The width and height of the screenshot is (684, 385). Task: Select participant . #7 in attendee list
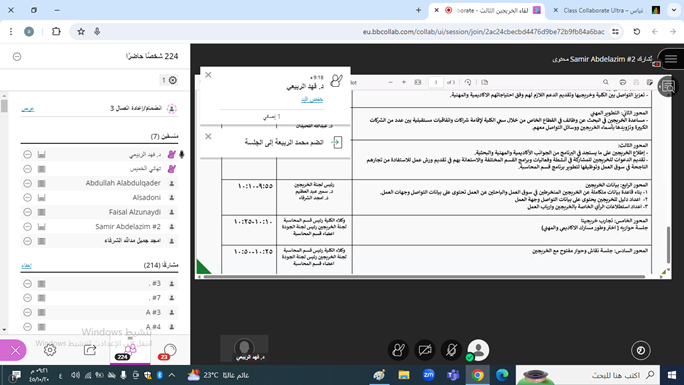155,298
